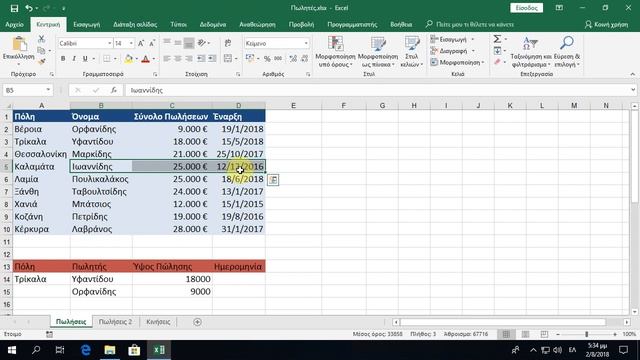Image resolution: width=640 pixels, height=360 pixels.
Task: Click the Cut scissors icon
Action: click(x=41, y=40)
